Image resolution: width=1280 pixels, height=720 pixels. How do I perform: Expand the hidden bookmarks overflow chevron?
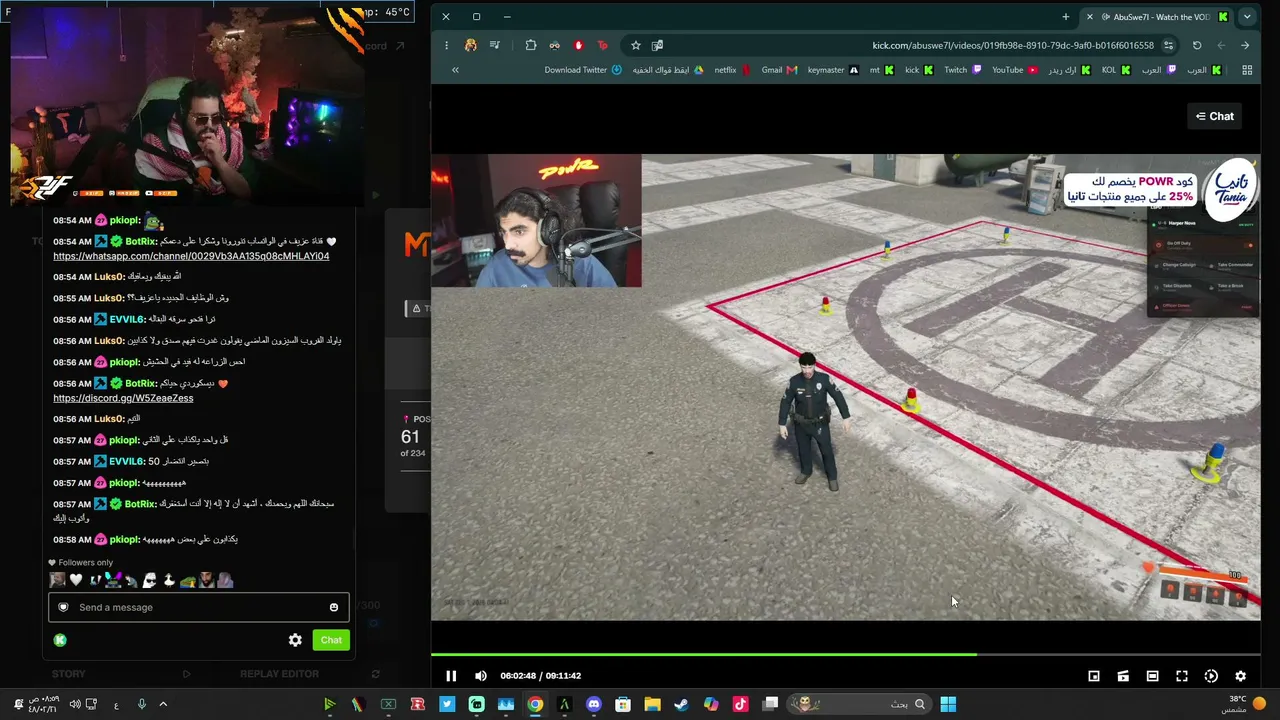[455, 70]
